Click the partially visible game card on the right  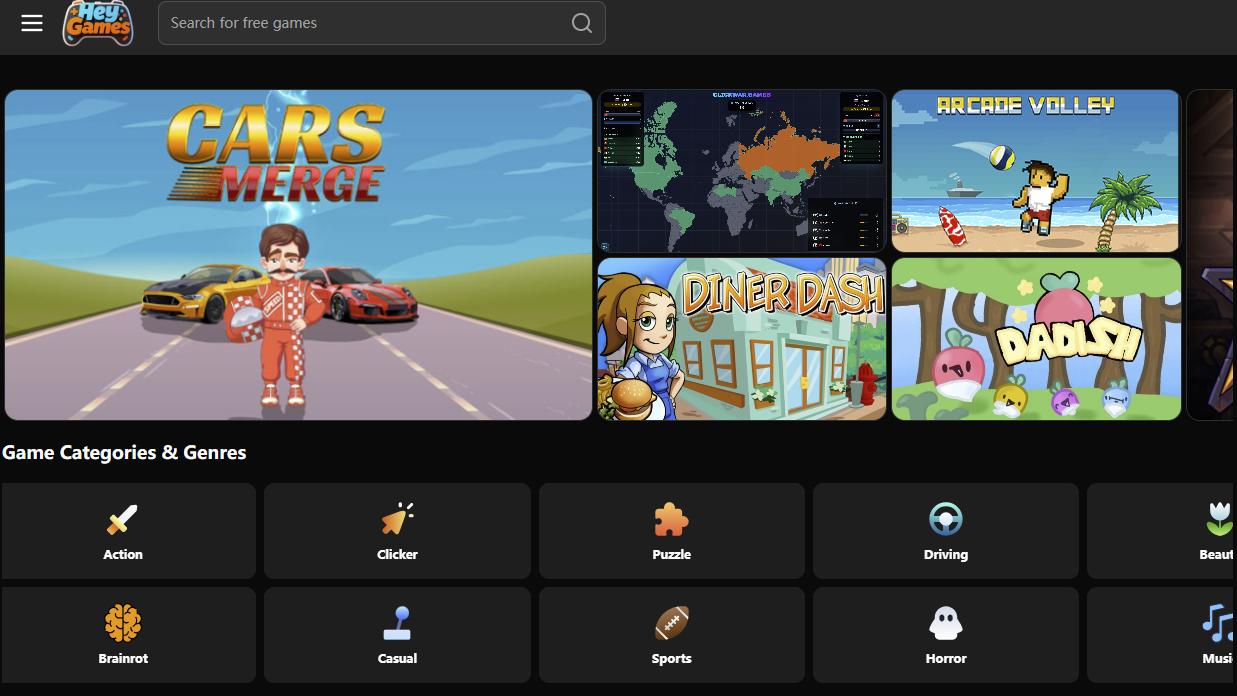click(1218, 255)
